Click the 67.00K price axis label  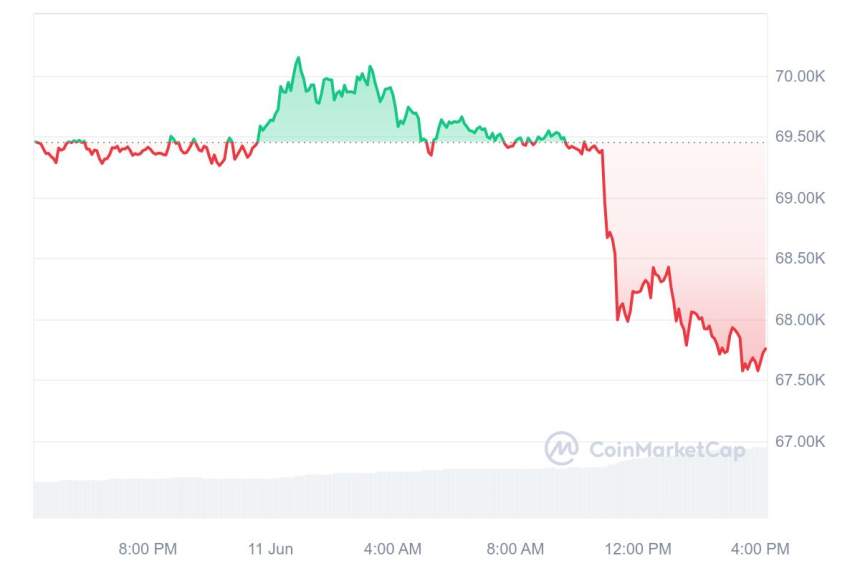798,441
